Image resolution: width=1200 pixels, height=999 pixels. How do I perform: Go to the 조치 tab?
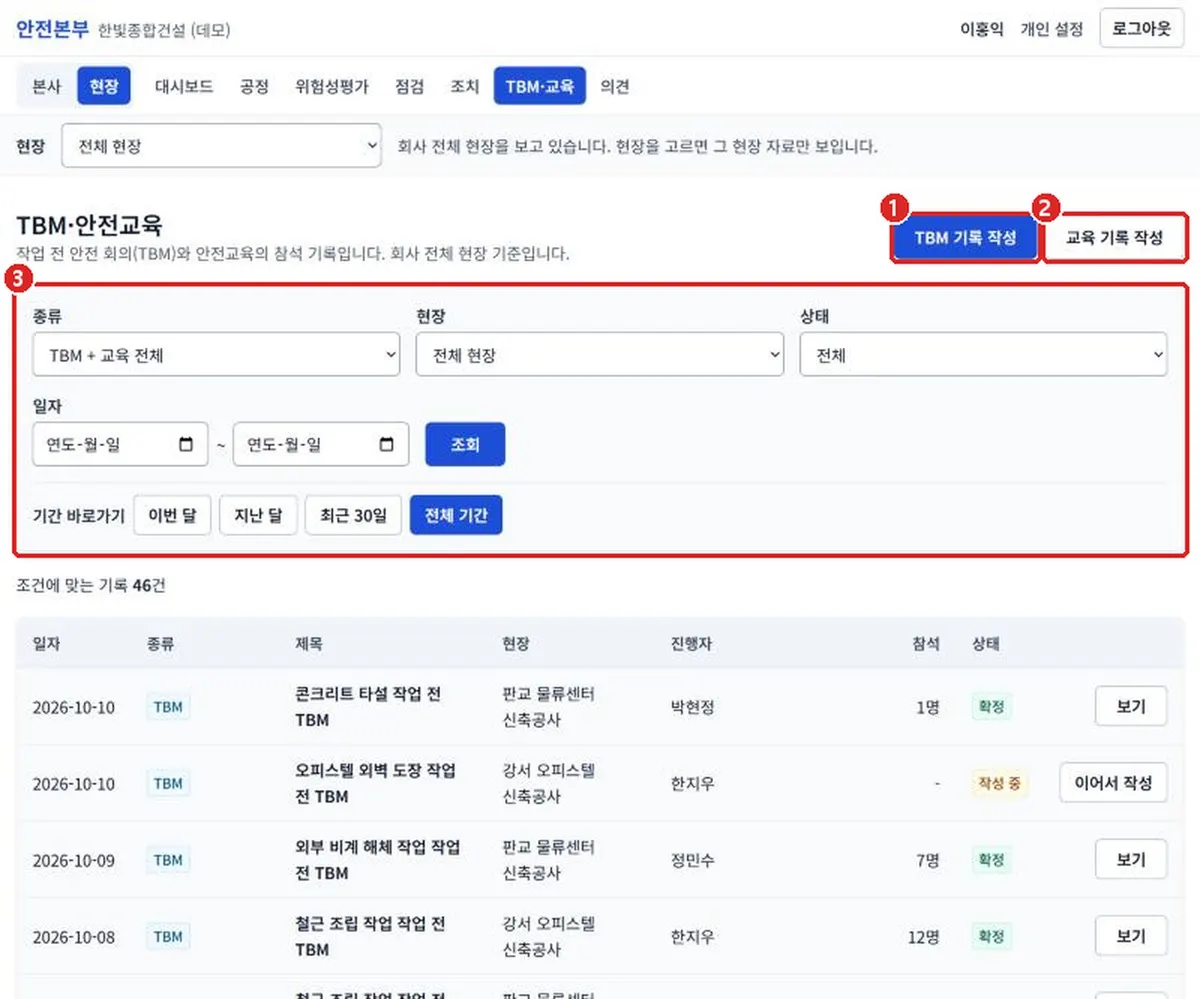(465, 86)
